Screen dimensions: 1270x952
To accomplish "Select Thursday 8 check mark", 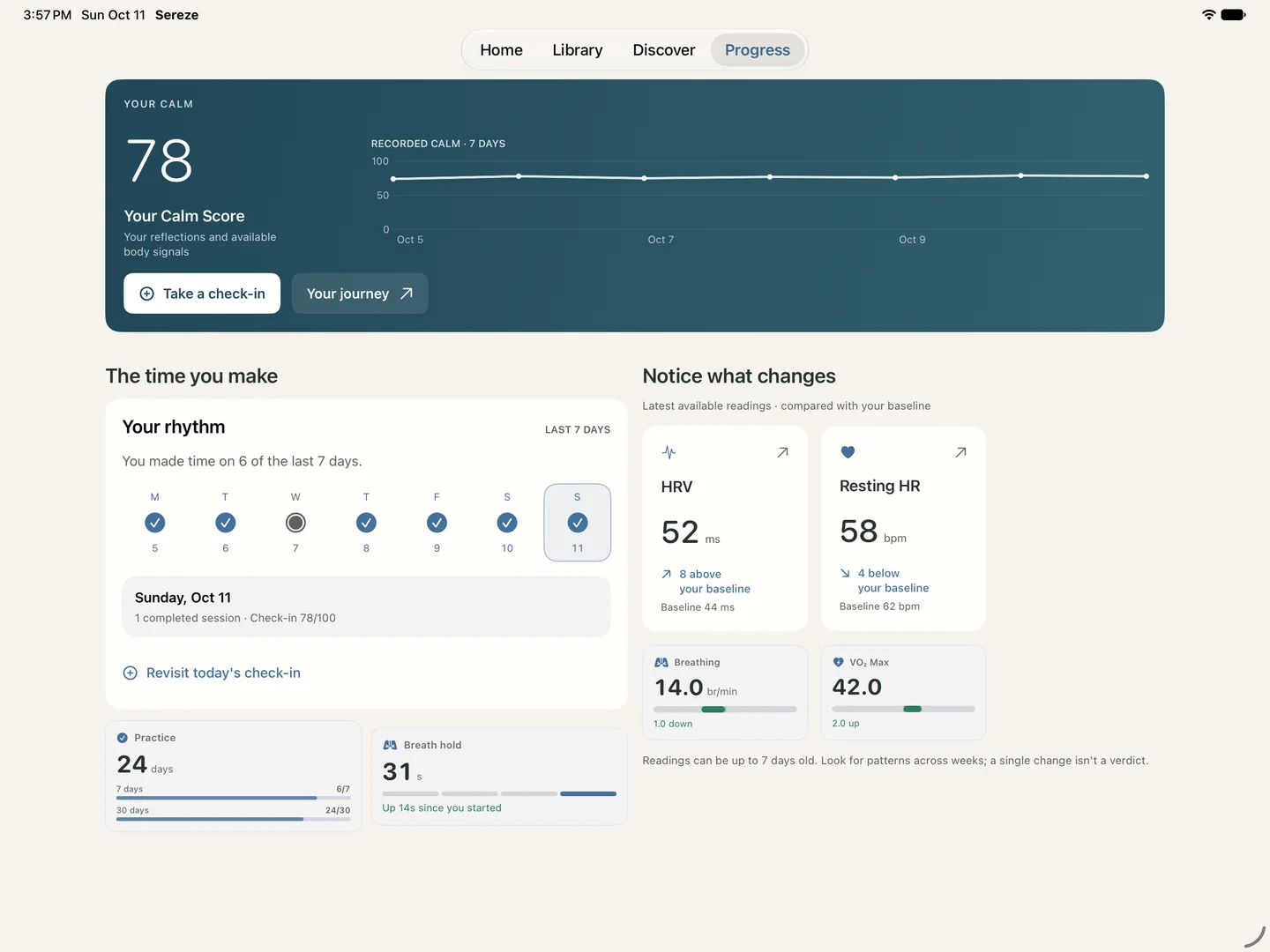I will click(366, 523).
